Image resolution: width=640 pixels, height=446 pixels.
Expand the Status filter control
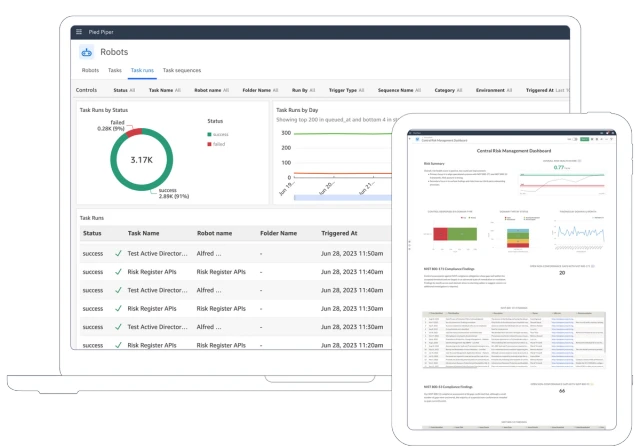pos(124,90)
